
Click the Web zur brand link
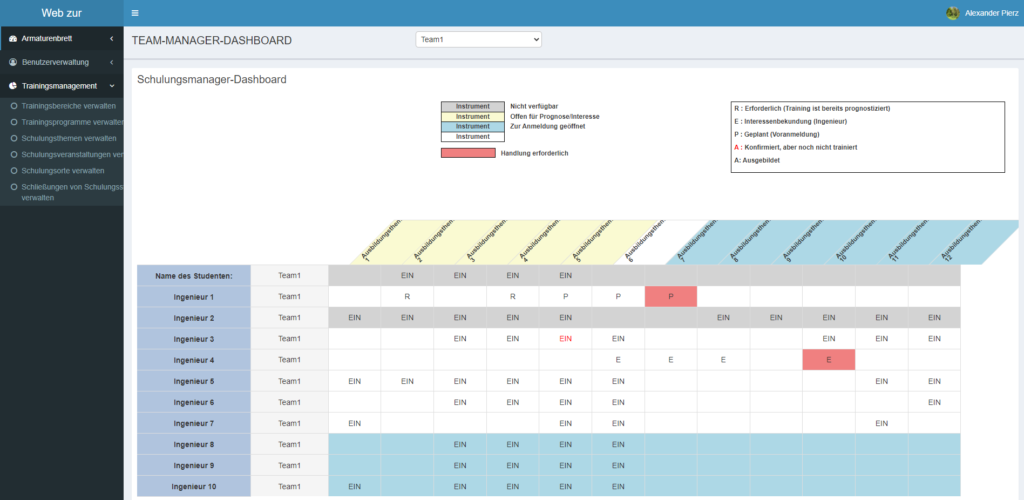(x=61, y=13)
